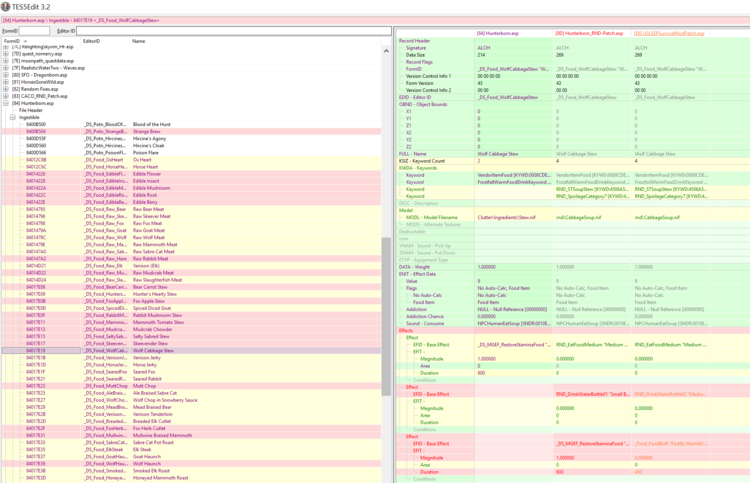Select the Mudcrab Chowder record
This screenshot has height=483, width=750.
(x=191, y=329)
